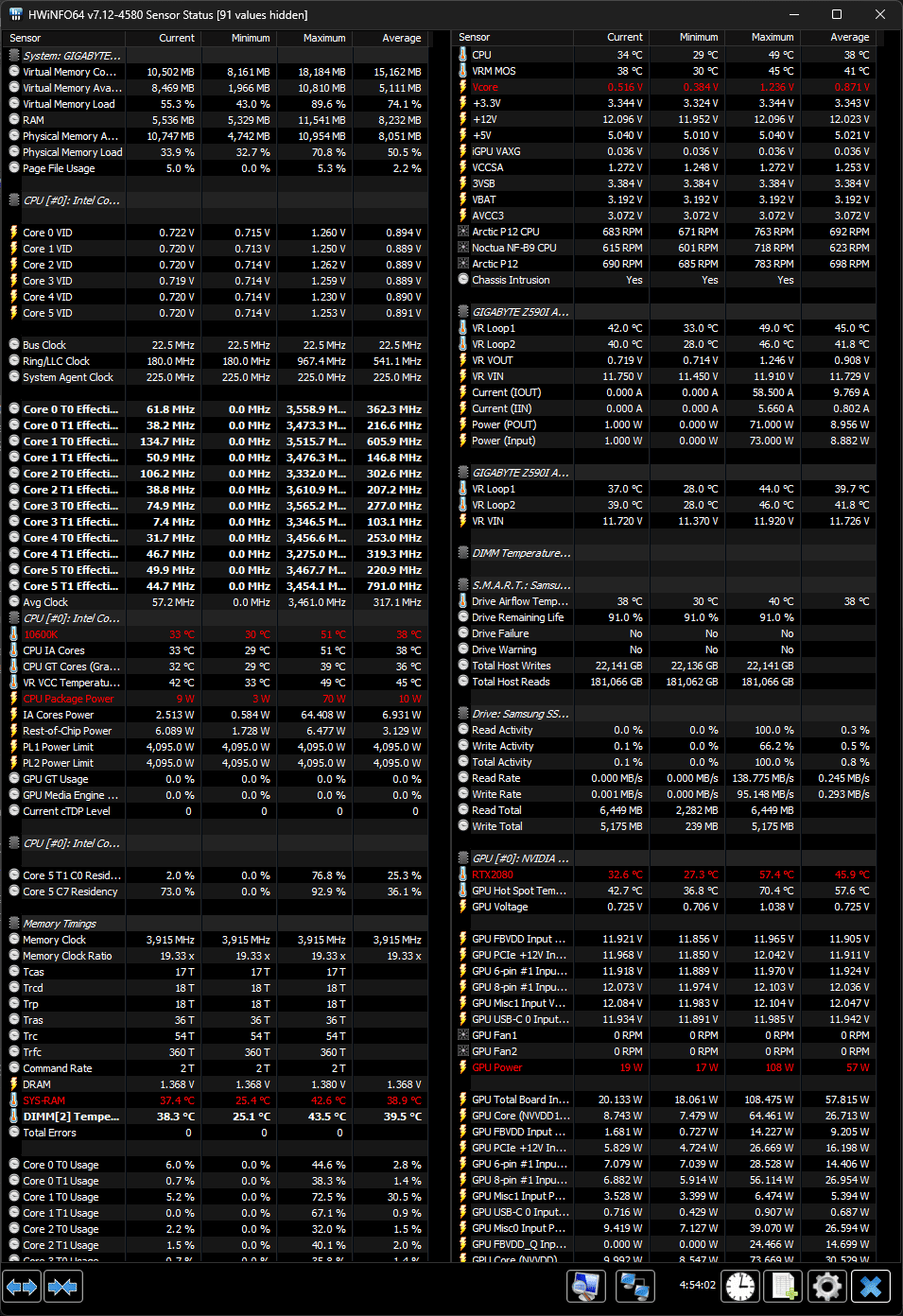903x1316 pixels.
Task: Select the Total Errors row
Action: (x=216, y=1133)
